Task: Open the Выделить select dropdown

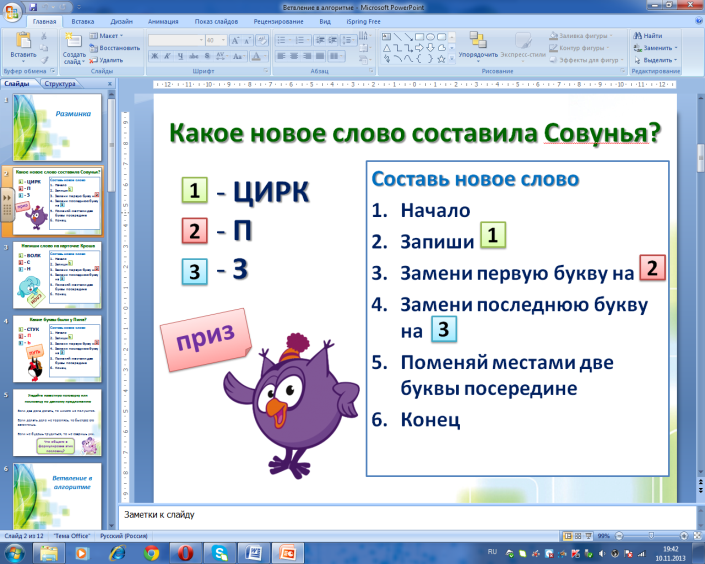Action: click(656, 60)
